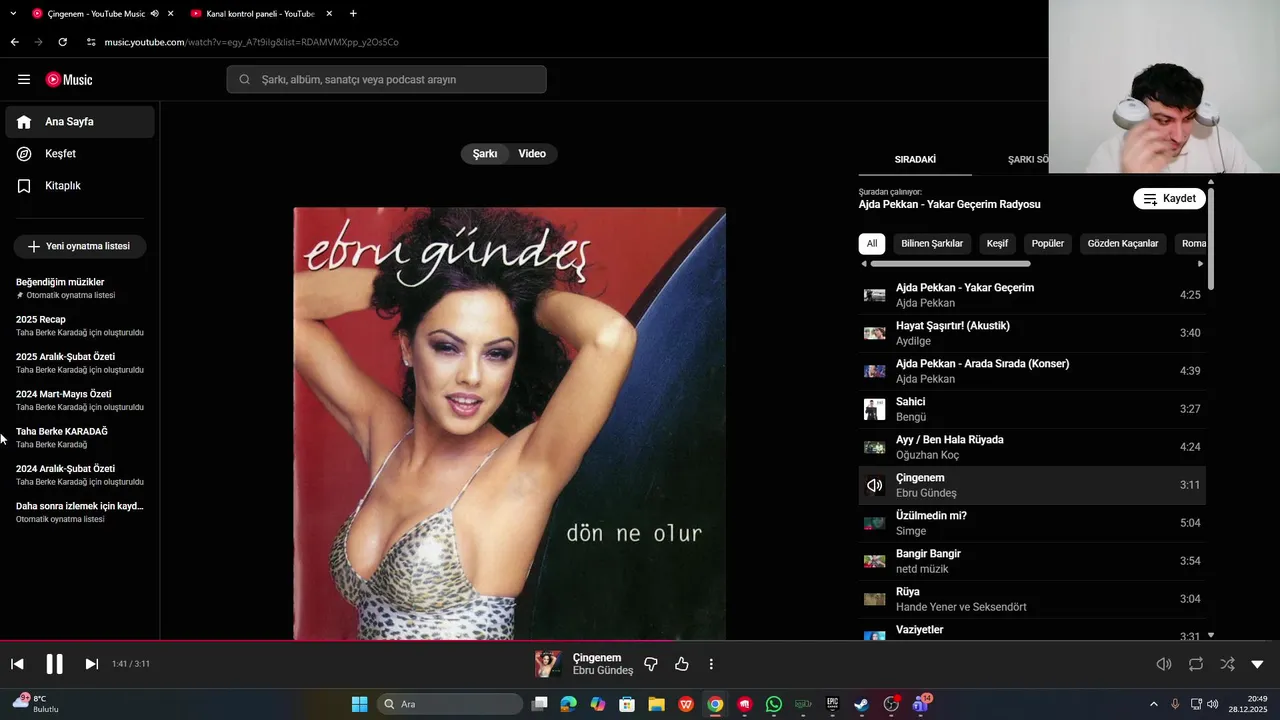
Task: Play Ajda Pekkan - Arada Sırada (Konser)
Action: pos(1032,371)
